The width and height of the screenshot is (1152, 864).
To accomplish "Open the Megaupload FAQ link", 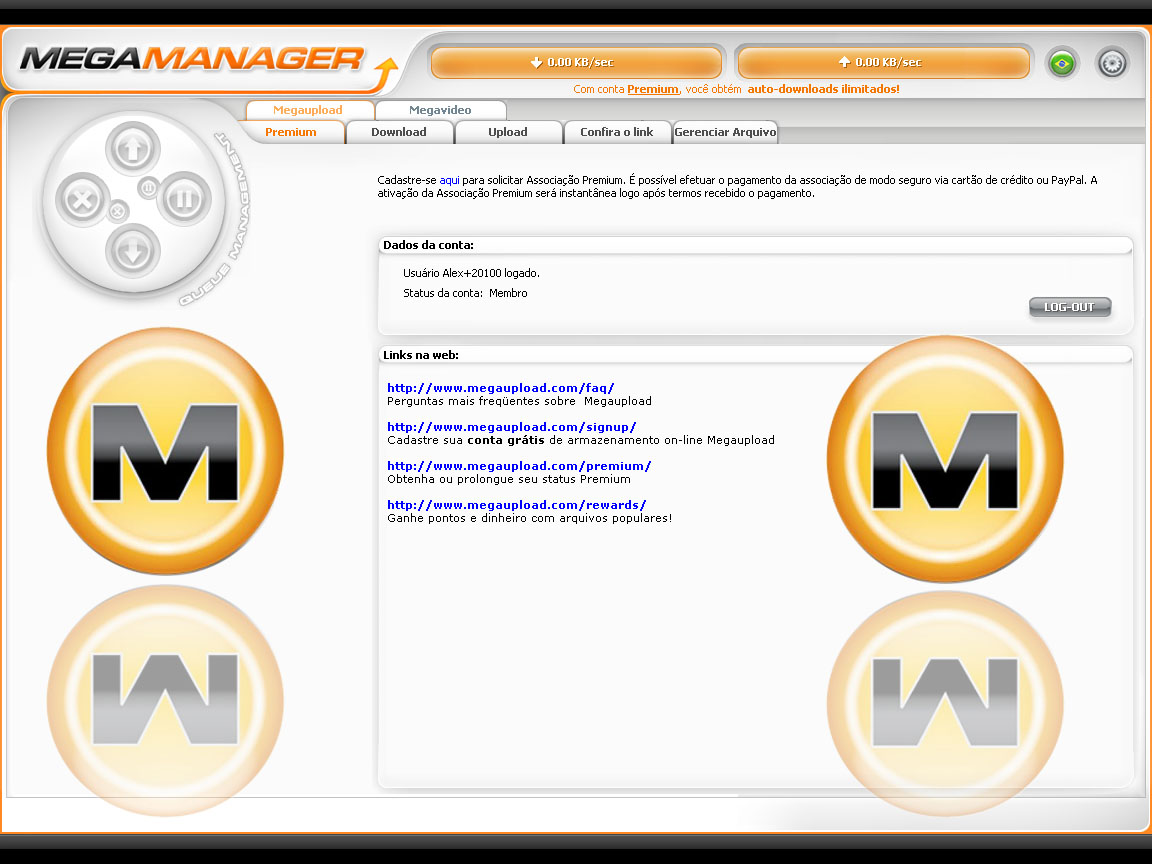I will click(x=500, y=387).
